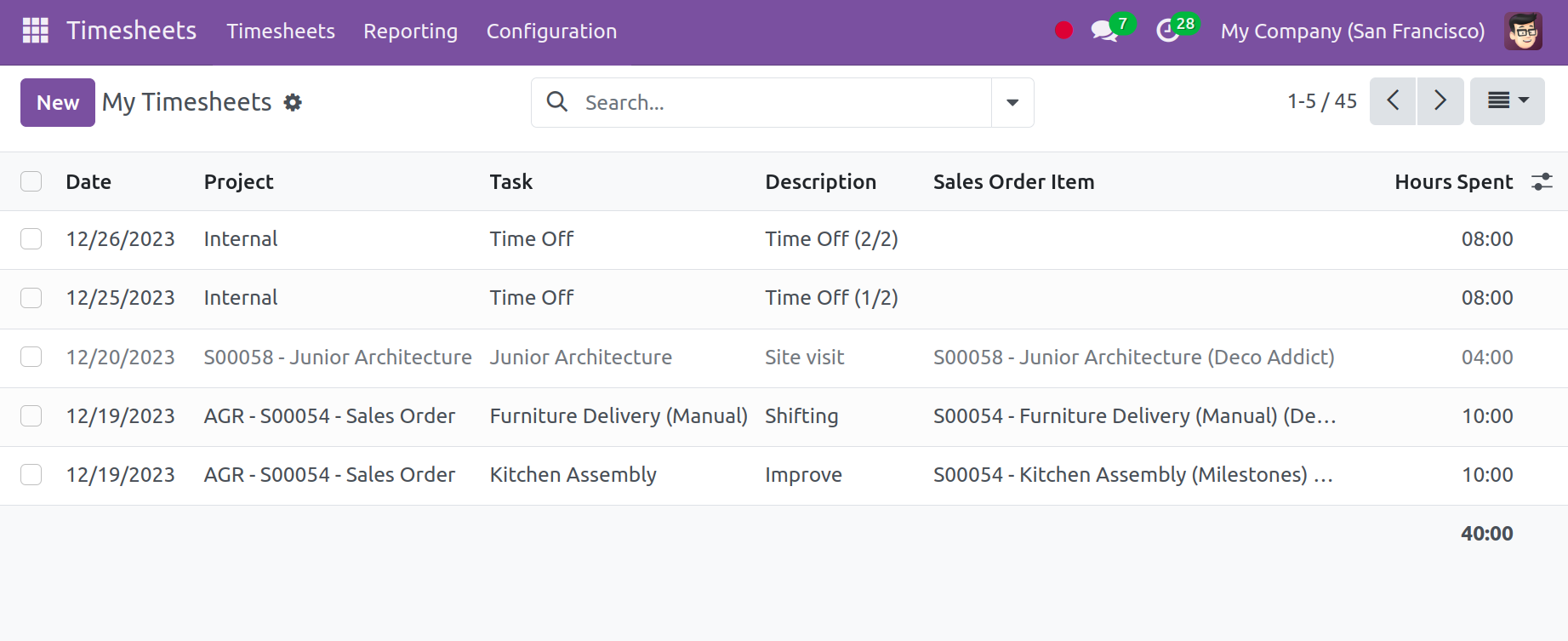1568x641 pixels.
Task: Click the Shifting description cell
Action: (x=801, y=415)
